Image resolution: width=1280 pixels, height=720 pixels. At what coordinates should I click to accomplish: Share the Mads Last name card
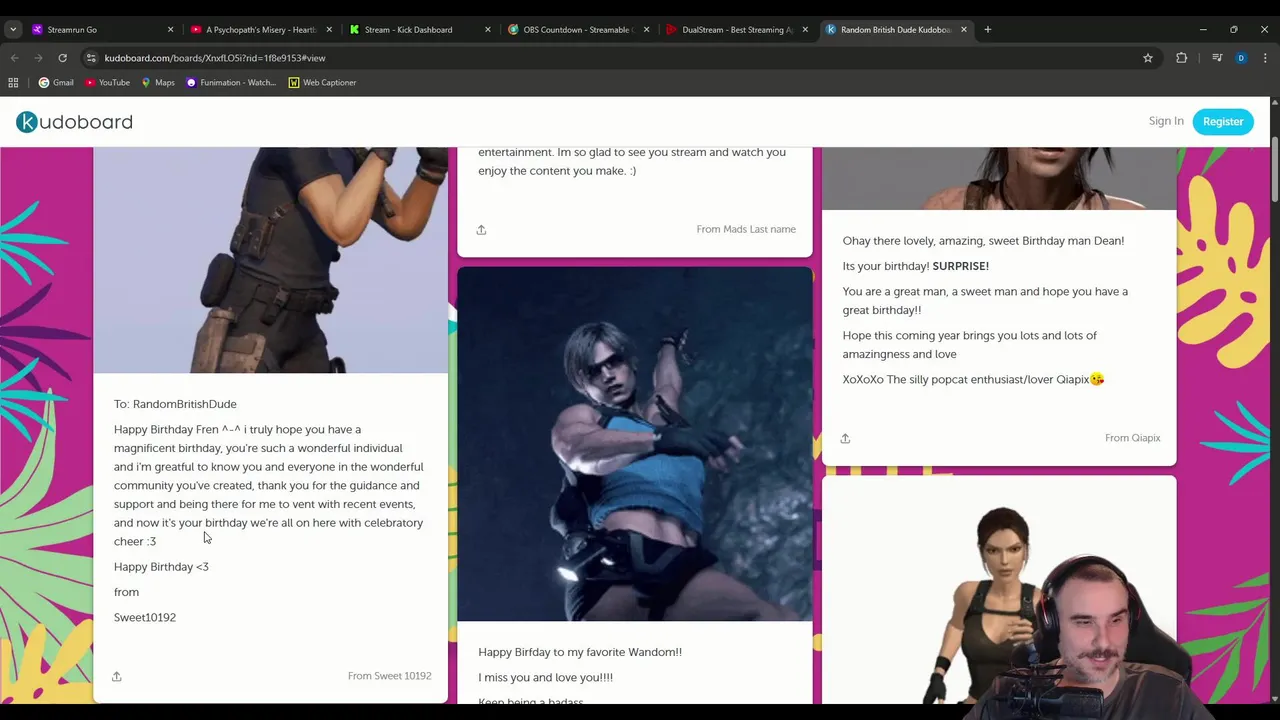pos(481,230)
